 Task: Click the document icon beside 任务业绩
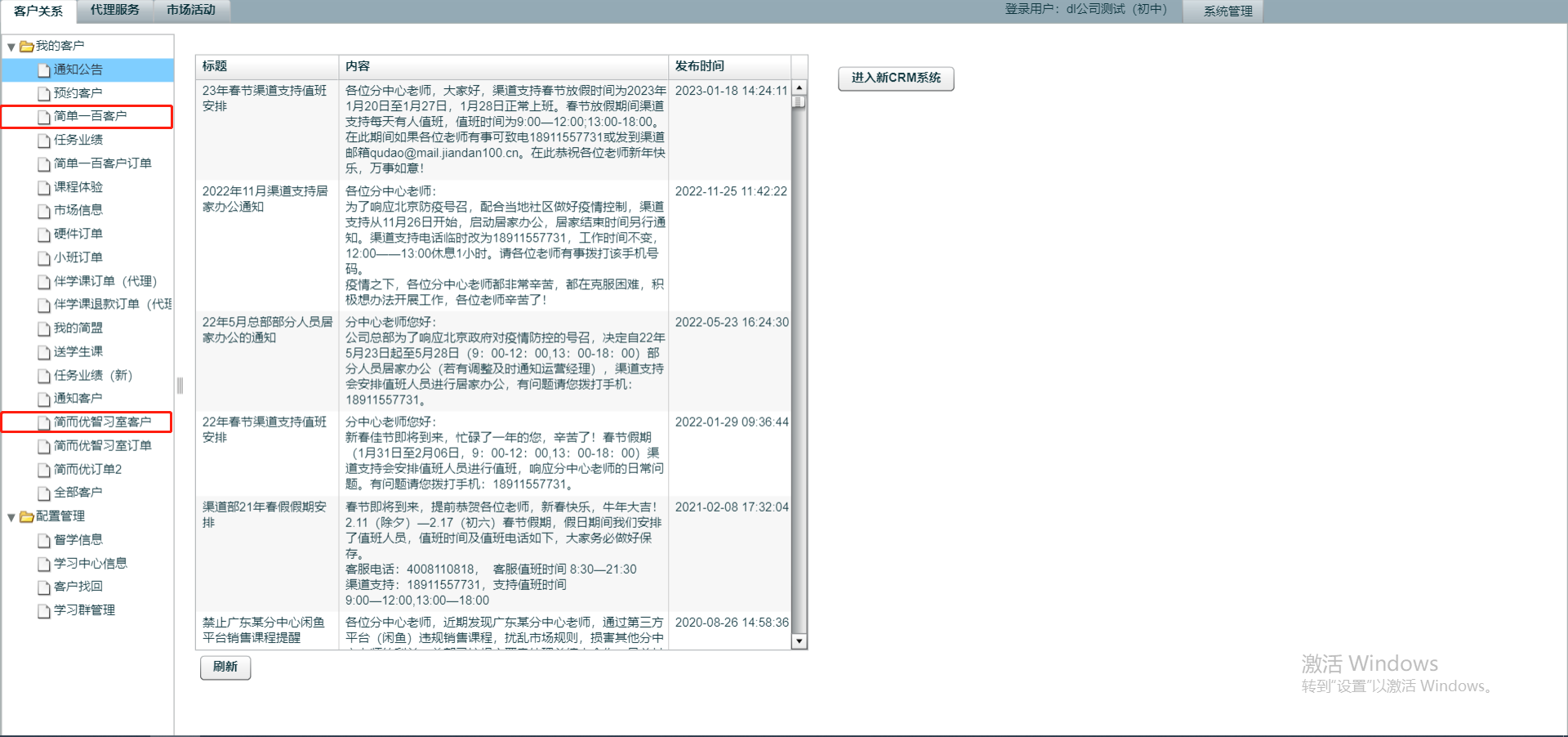coord(44,141)
